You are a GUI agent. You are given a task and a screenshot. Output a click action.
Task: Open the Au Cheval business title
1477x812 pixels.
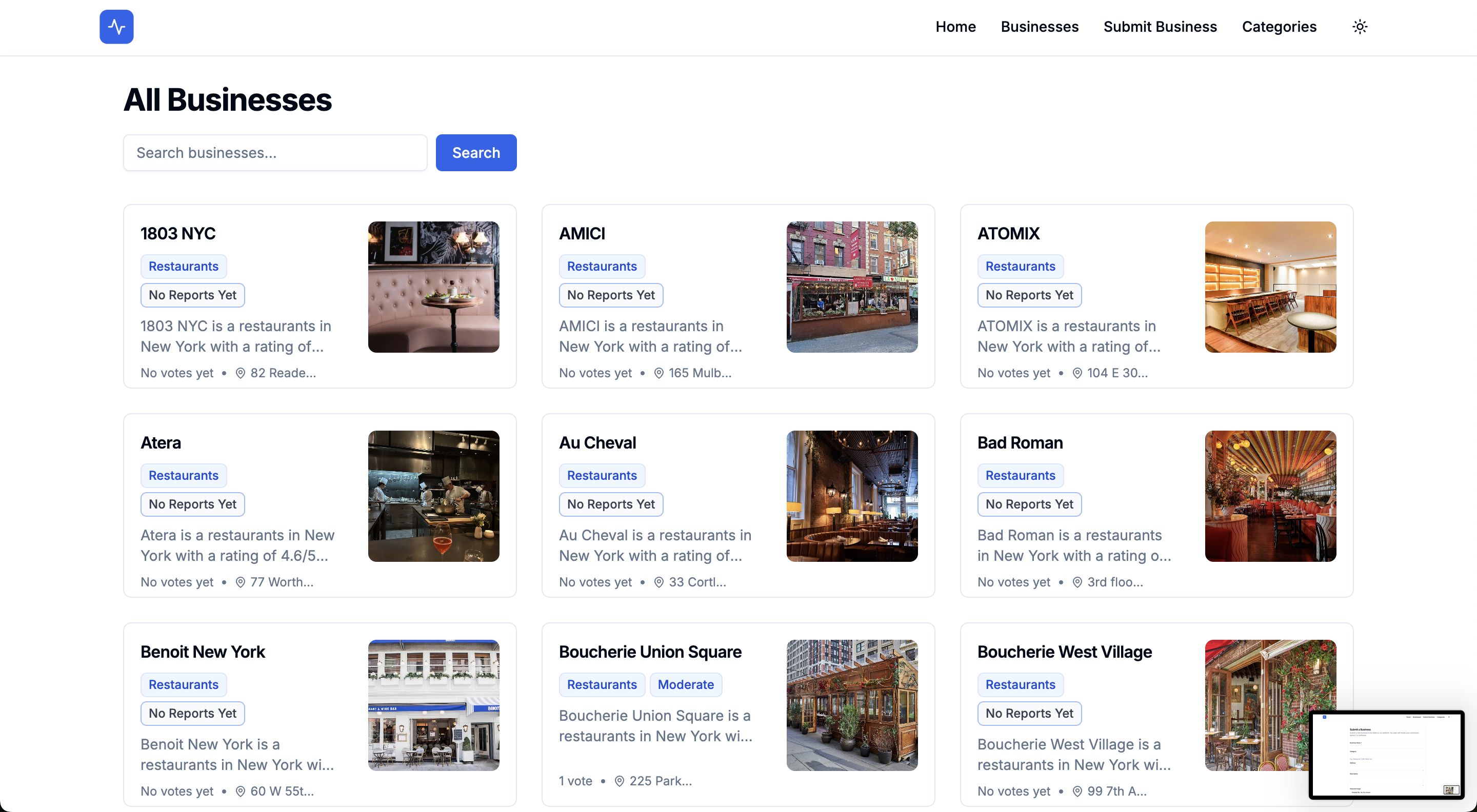click(x=597, y=443)
